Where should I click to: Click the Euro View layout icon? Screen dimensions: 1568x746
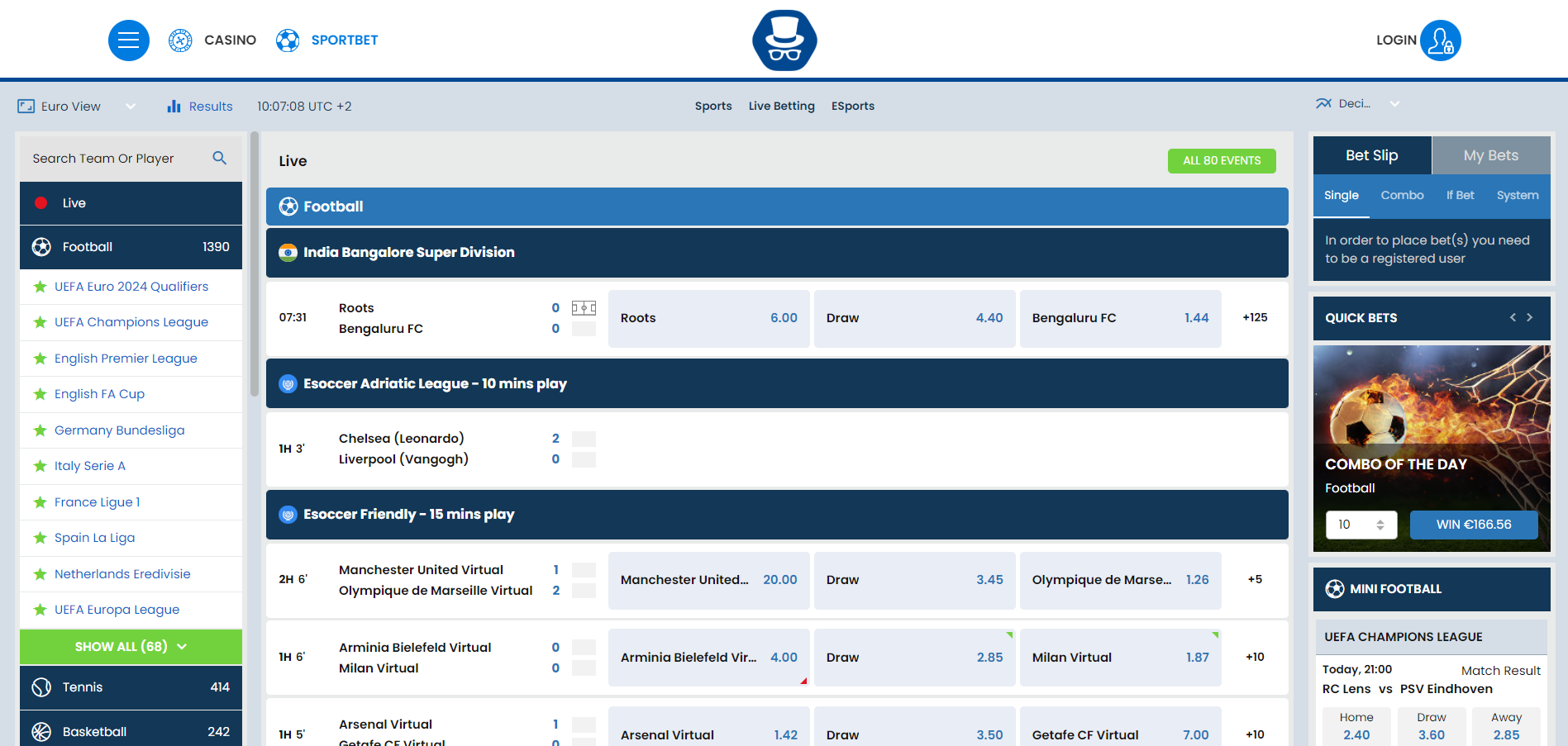[x=26, y=107]
